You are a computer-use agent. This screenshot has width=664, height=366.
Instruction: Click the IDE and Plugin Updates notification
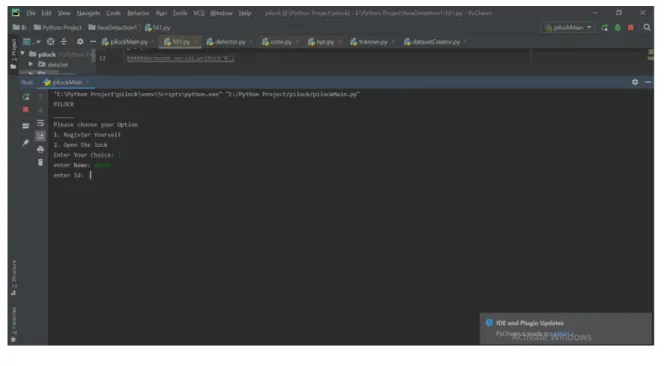point(566,329)
